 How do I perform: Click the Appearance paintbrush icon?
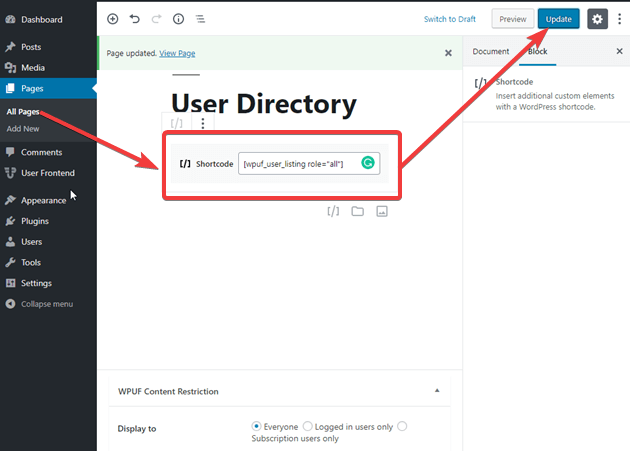click(10, 200)
